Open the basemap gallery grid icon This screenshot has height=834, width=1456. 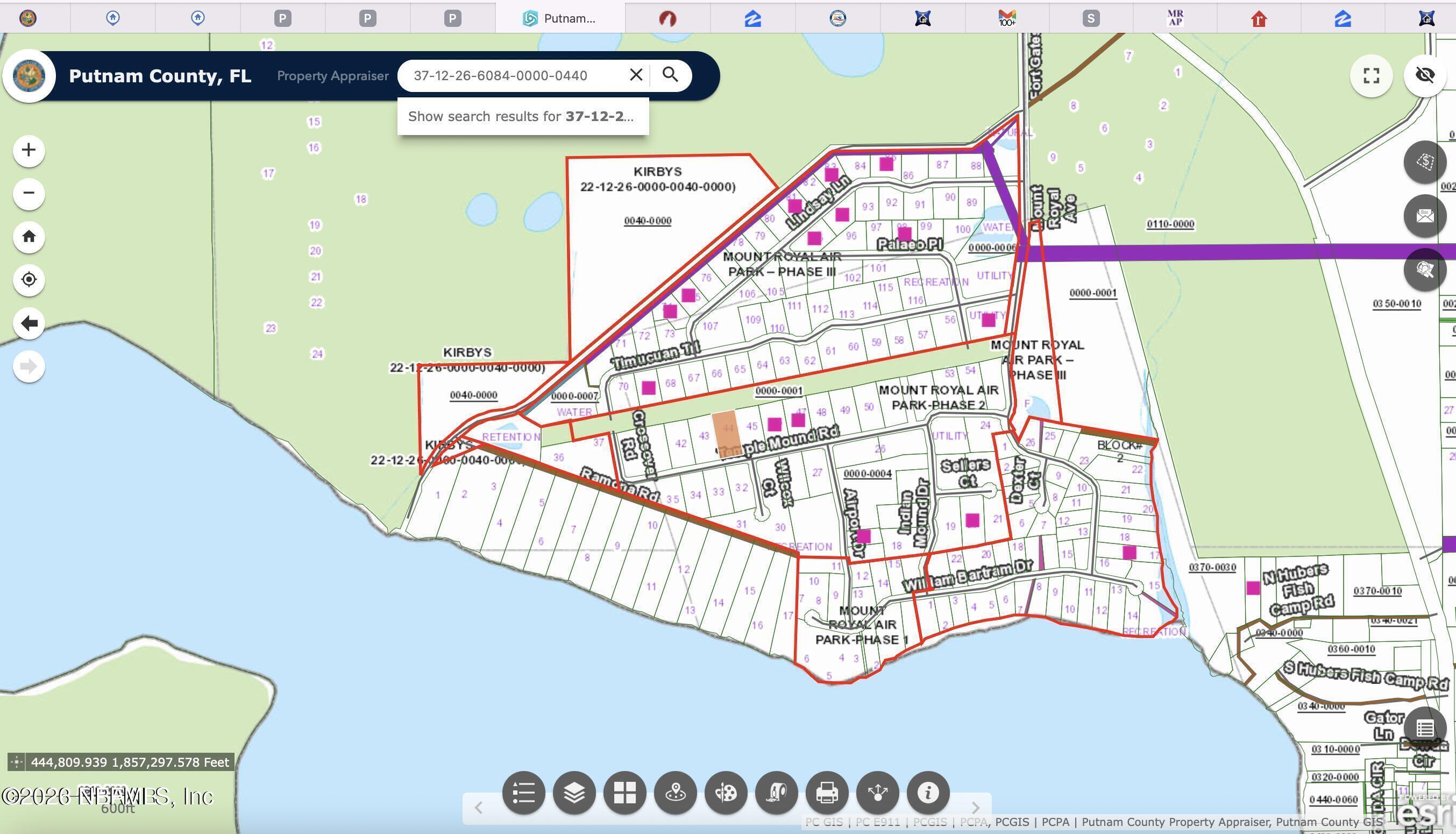pyautogui.click(x=624, y=793)
